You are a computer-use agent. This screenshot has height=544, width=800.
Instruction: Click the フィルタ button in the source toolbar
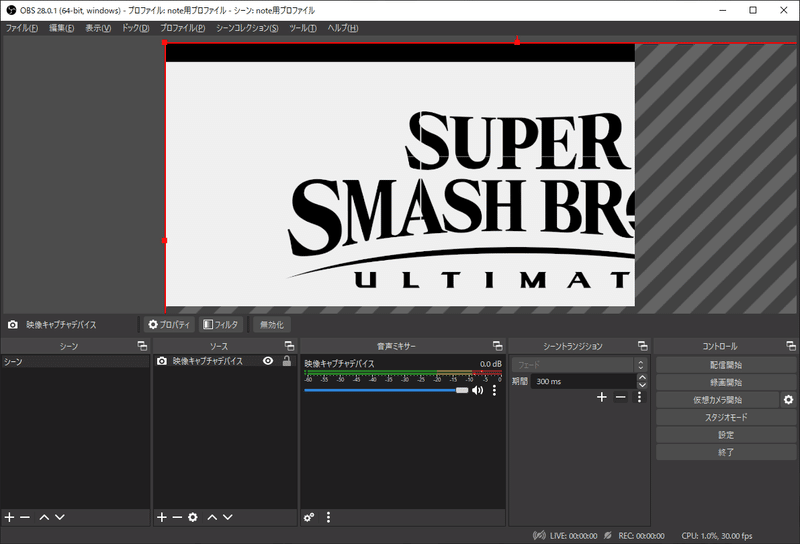coord(220,325)
